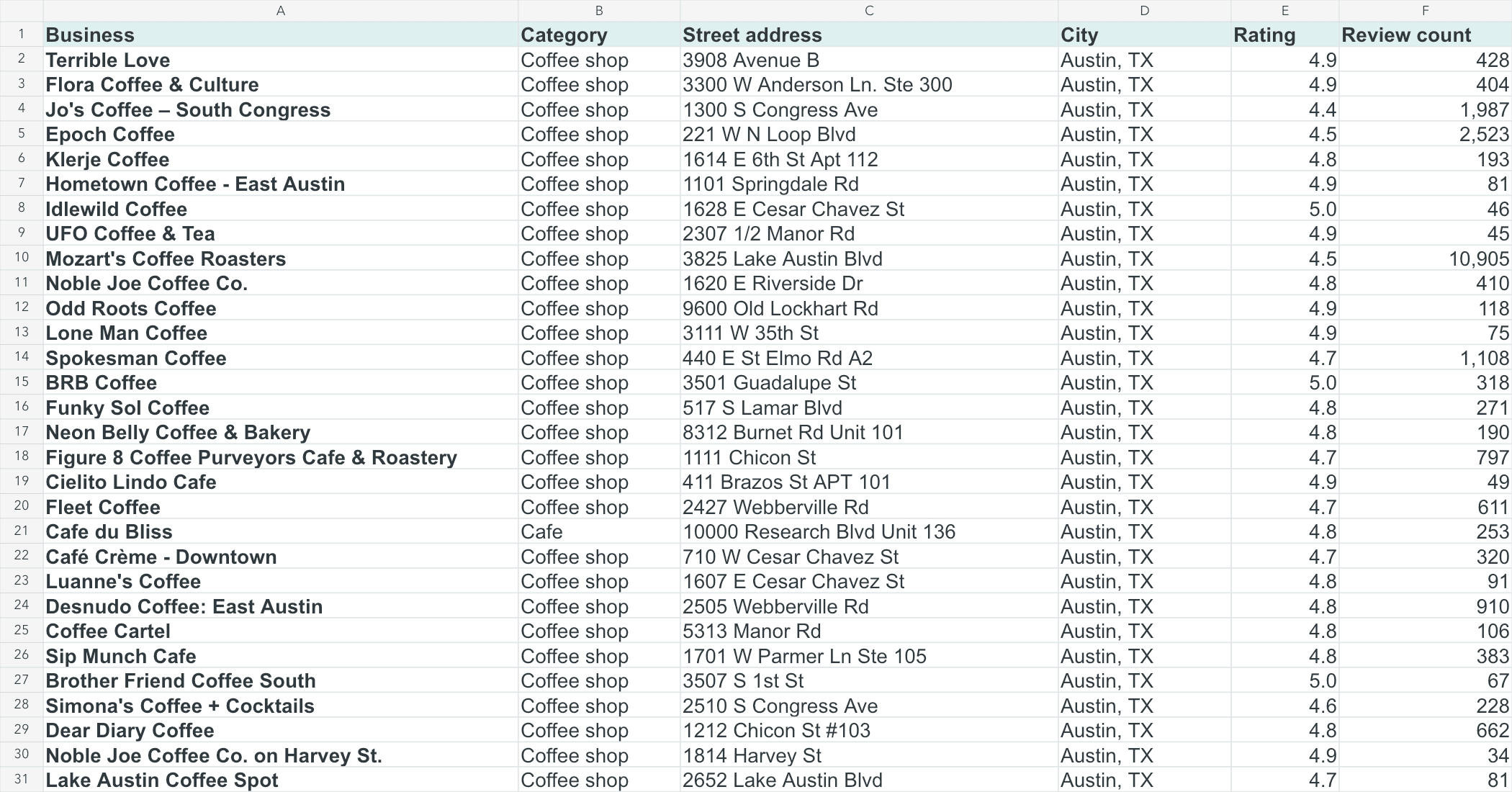Select the Dear Diary Coffee cell
1512x792 pixels.
(x=281, y=730)
